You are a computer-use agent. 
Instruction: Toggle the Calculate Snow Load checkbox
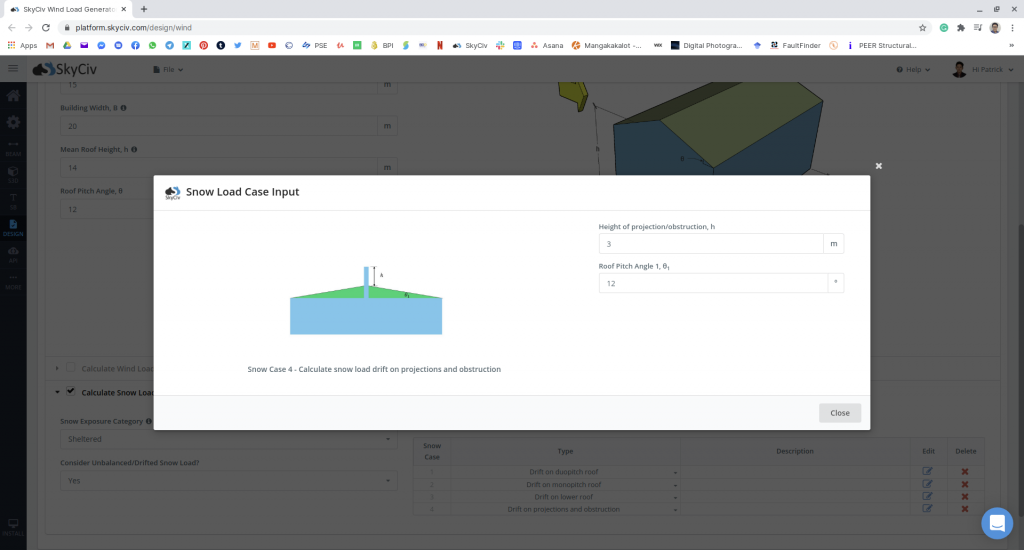click(70, 392)
